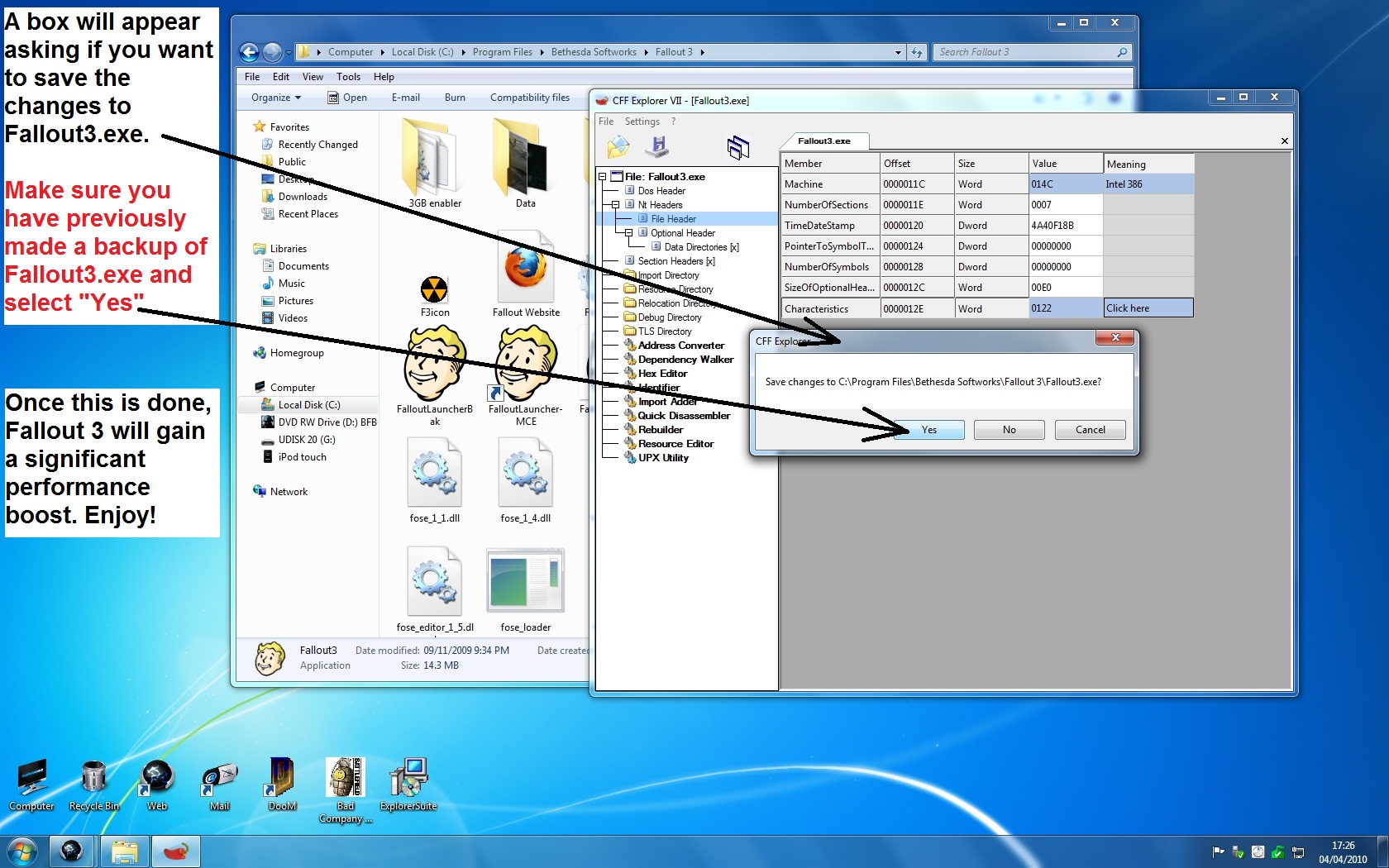
Task: Open the Hex Editor tool
Action: point(662,374)
